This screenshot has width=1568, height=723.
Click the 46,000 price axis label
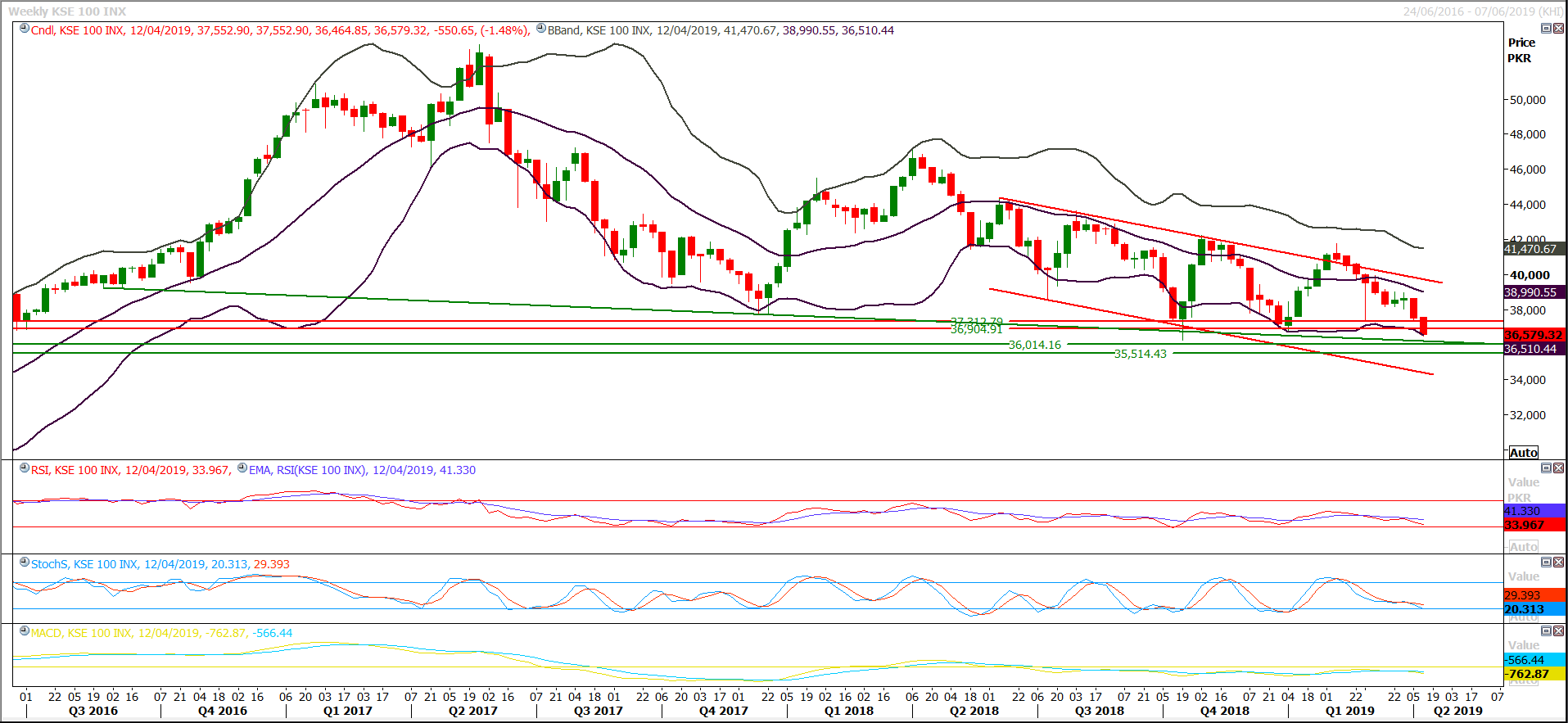coord(1527,169)
